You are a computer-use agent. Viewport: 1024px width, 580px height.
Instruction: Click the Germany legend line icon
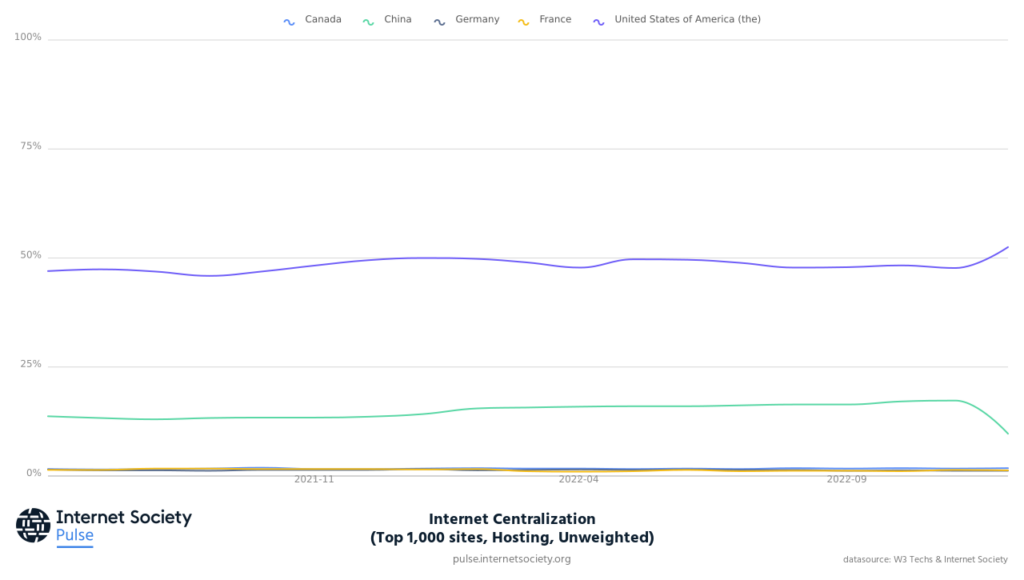click(440, 20)
